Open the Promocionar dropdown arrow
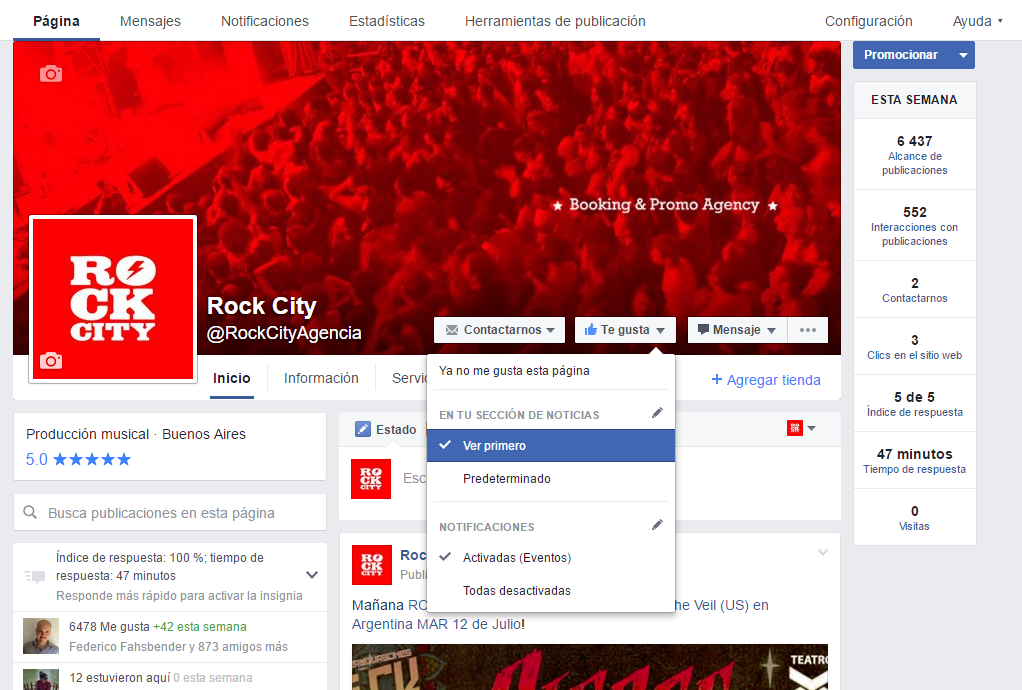 (x=963, y=55)
